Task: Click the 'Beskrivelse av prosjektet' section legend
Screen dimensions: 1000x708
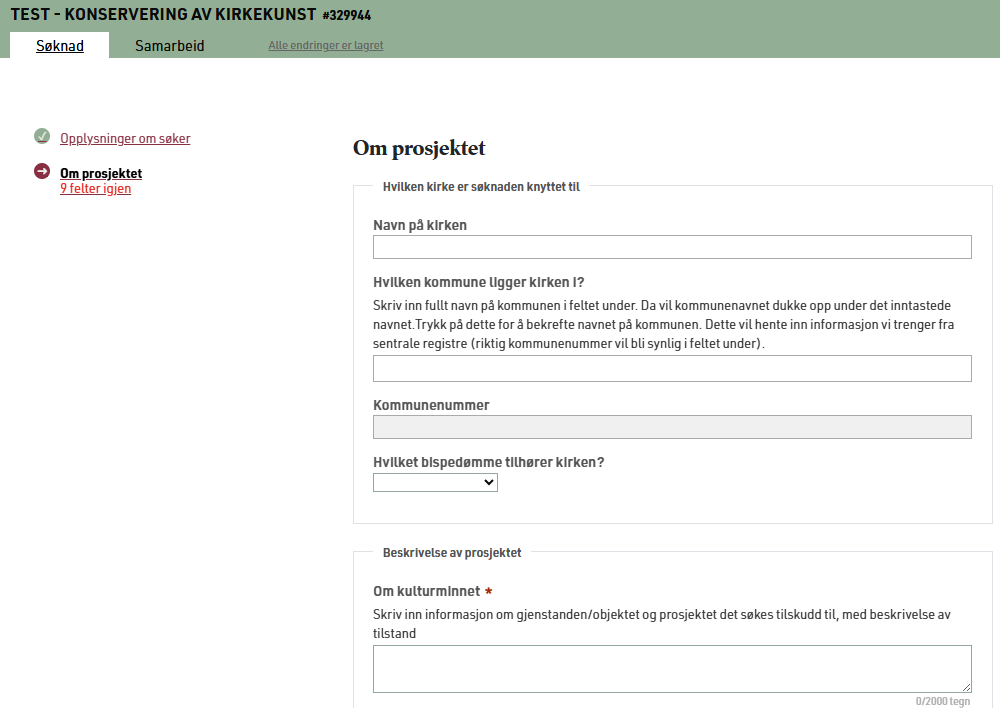Action: click(x=452, y=553)
